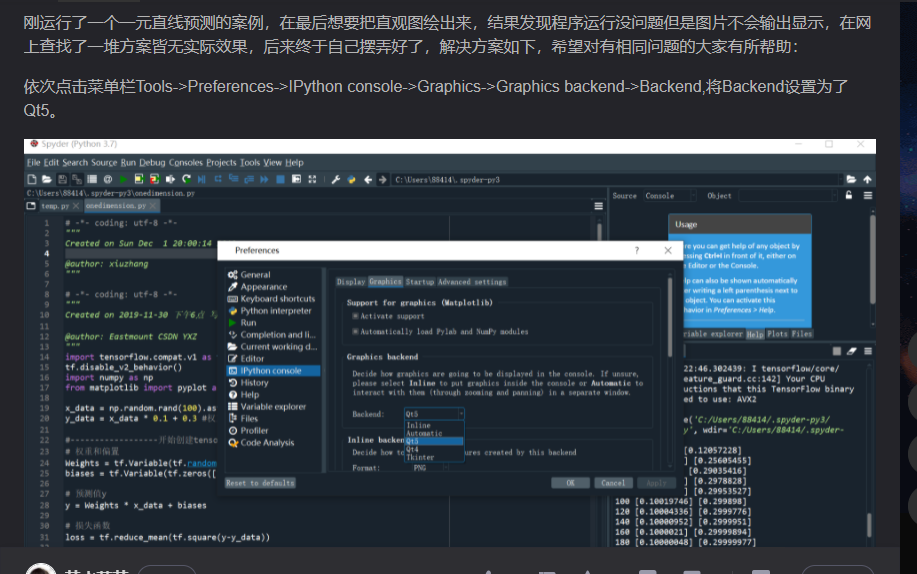This screenshot has width=917, height=574.
Task: Click the ? help button in Preferences title bar
Action: 637,250
